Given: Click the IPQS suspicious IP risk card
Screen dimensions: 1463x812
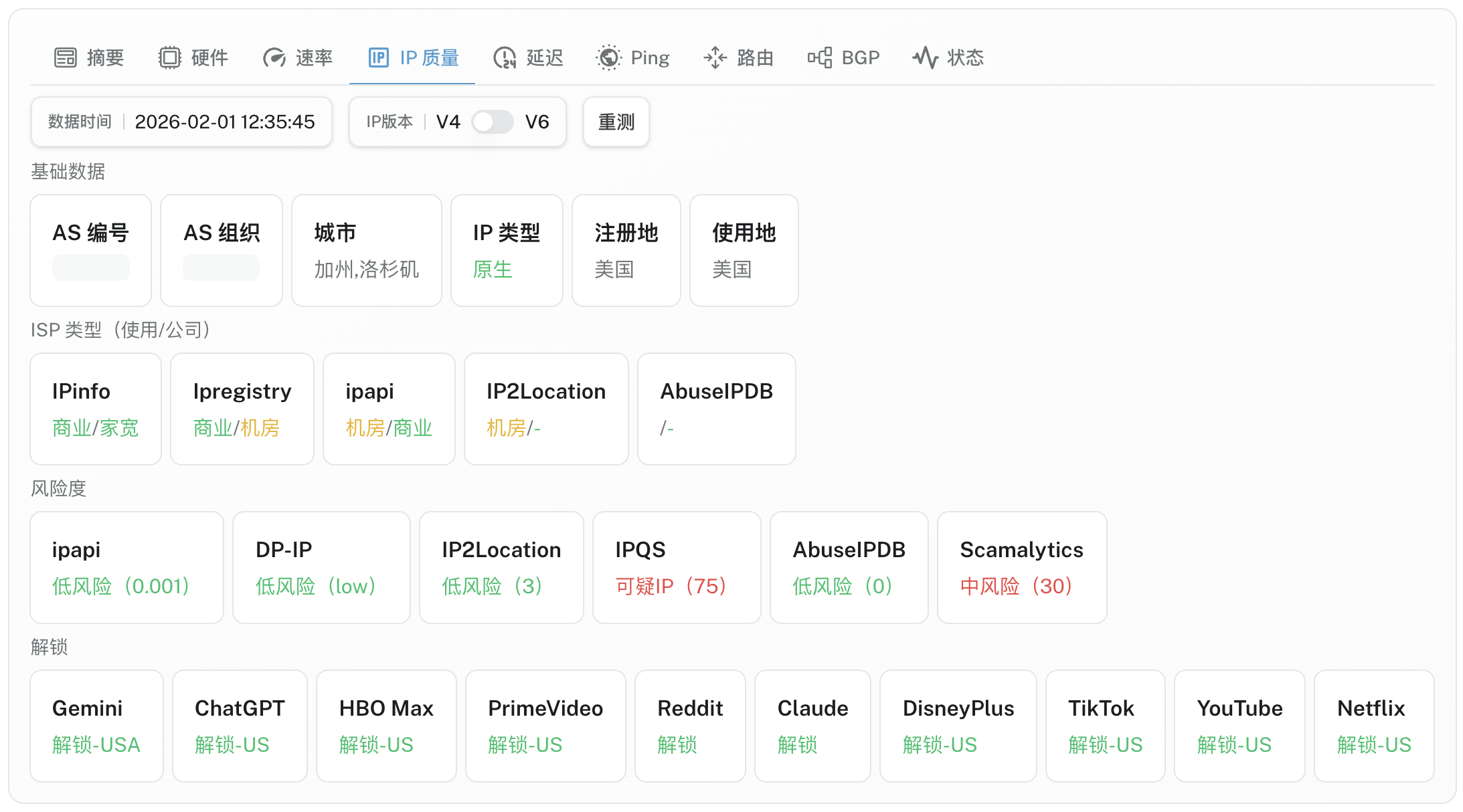Looking at the screenshot, I should [676, 567].
